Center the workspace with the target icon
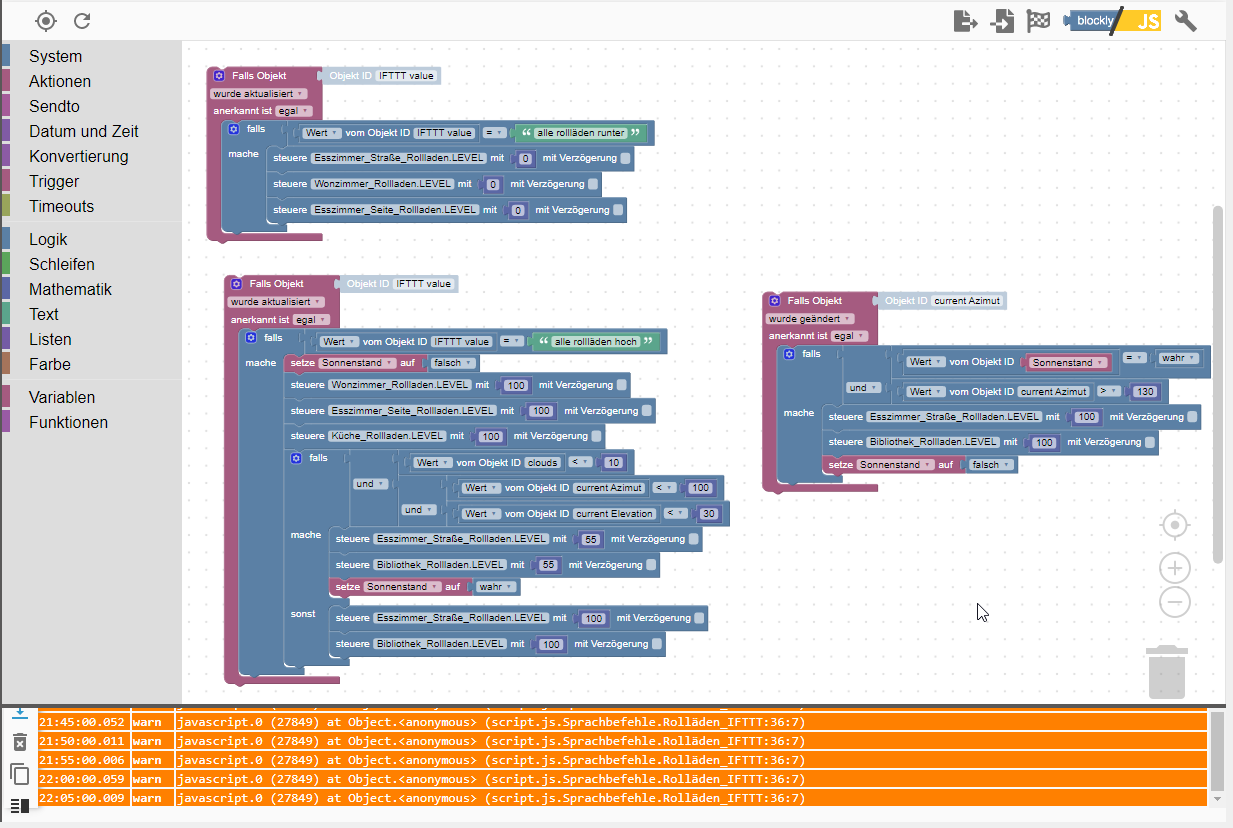Screen dimensions: 1233x828 1175,525
